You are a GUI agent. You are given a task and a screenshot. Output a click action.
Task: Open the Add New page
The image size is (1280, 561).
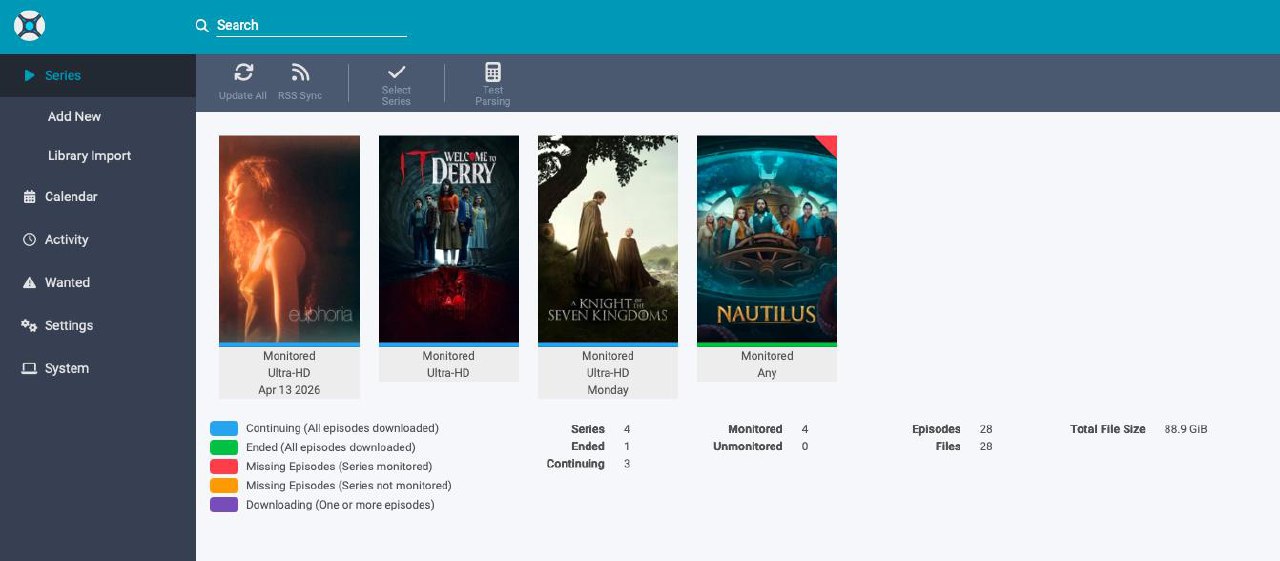[x=74, y=117]
